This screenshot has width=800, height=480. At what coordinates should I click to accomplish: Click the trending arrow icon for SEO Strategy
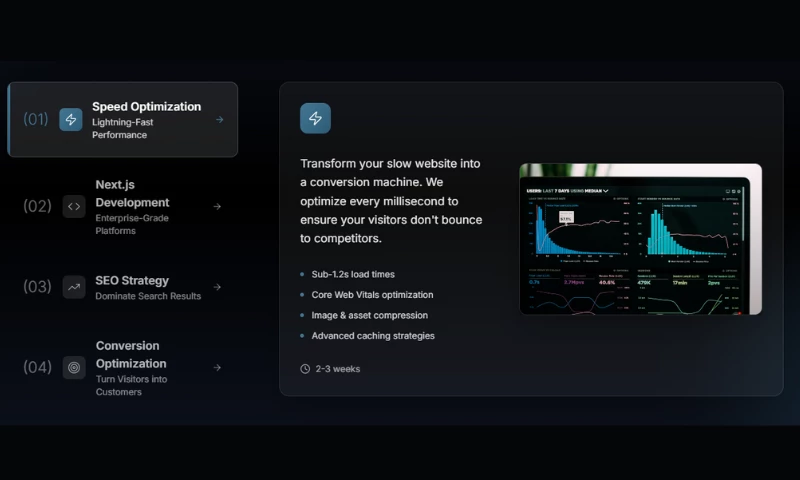[x=74, y=287]
